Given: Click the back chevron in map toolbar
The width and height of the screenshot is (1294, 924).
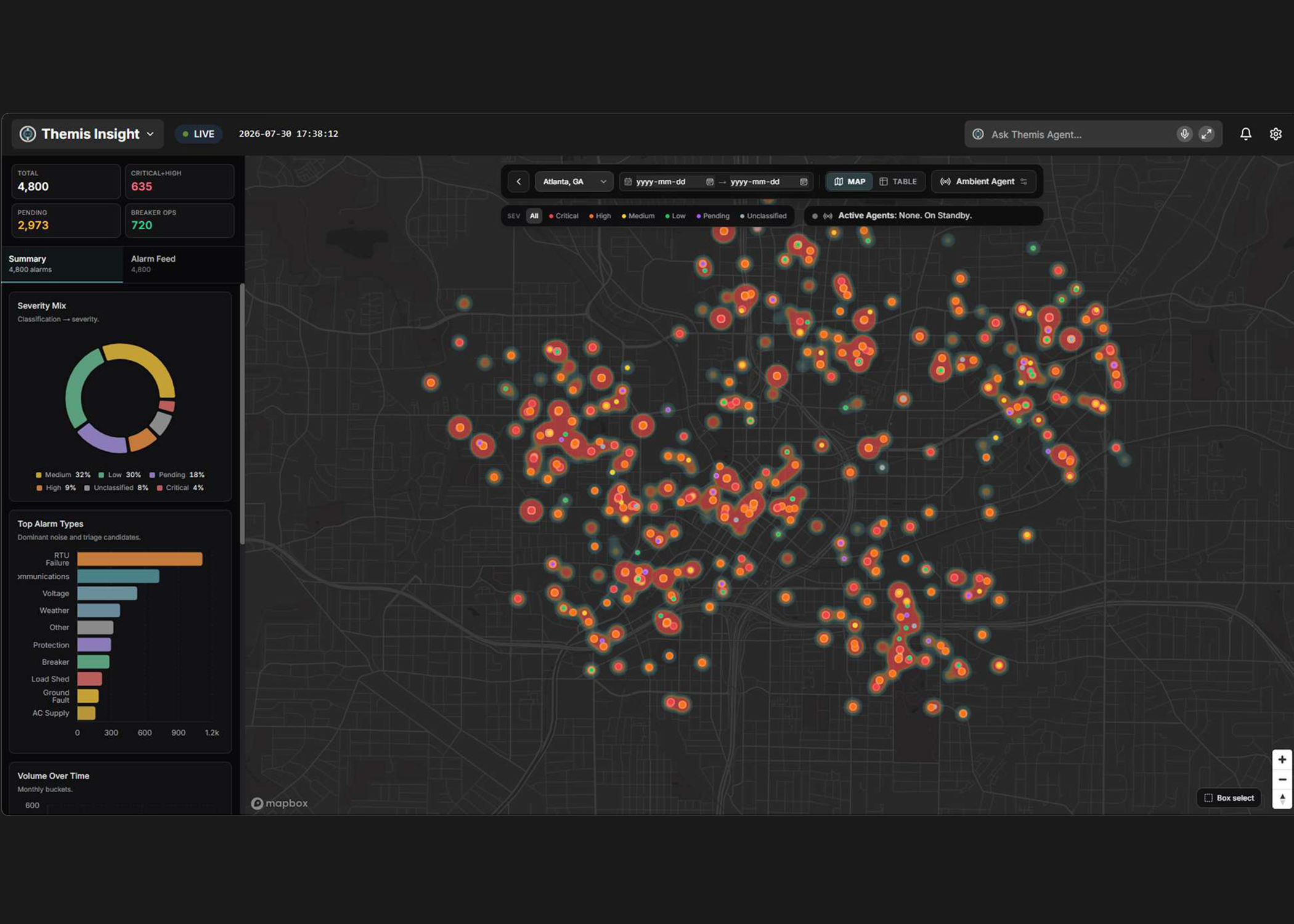Looking at the screenshot, I should (x=519, y=182).
